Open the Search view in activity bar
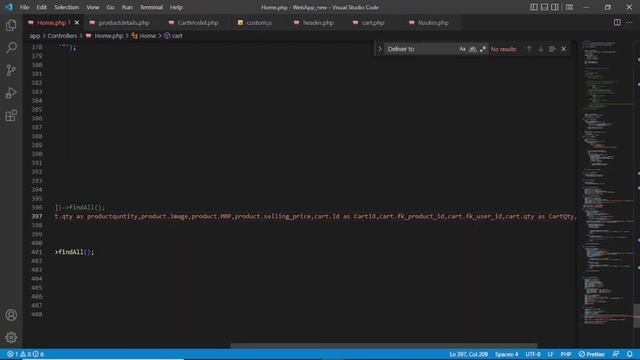The image size is (640, 360). [11, 48]
